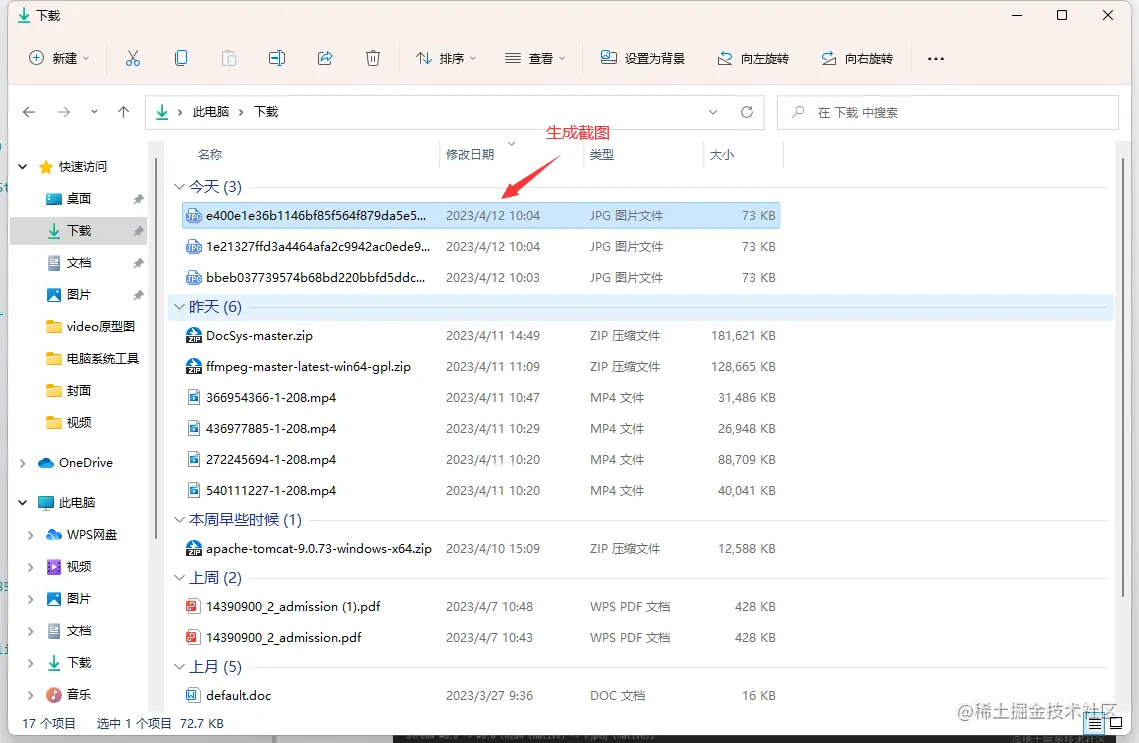1139x743 pixels.
Task: Go up one folder level arrow
Action: pos(123,112)
